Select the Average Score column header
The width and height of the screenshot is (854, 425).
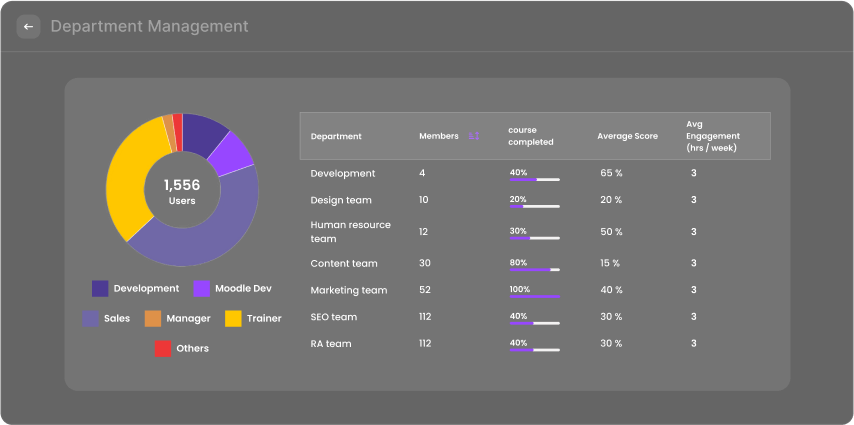coord(627,136)
